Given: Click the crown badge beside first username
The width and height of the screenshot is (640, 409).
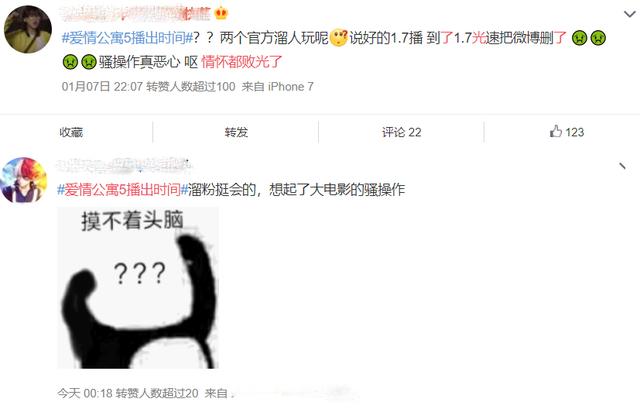Looking at the screenshot, I should 221,13.
